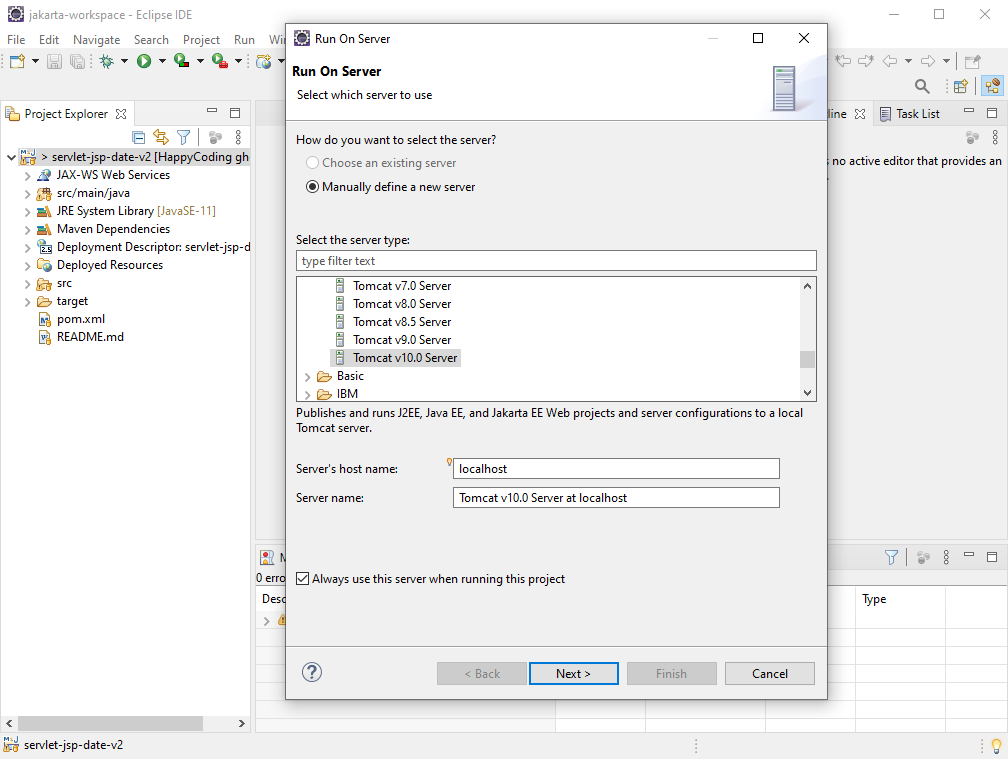This screenshot has width=1008, height=759.
Task: Collapse all items in Project Explorer
Action: point(139,137)
